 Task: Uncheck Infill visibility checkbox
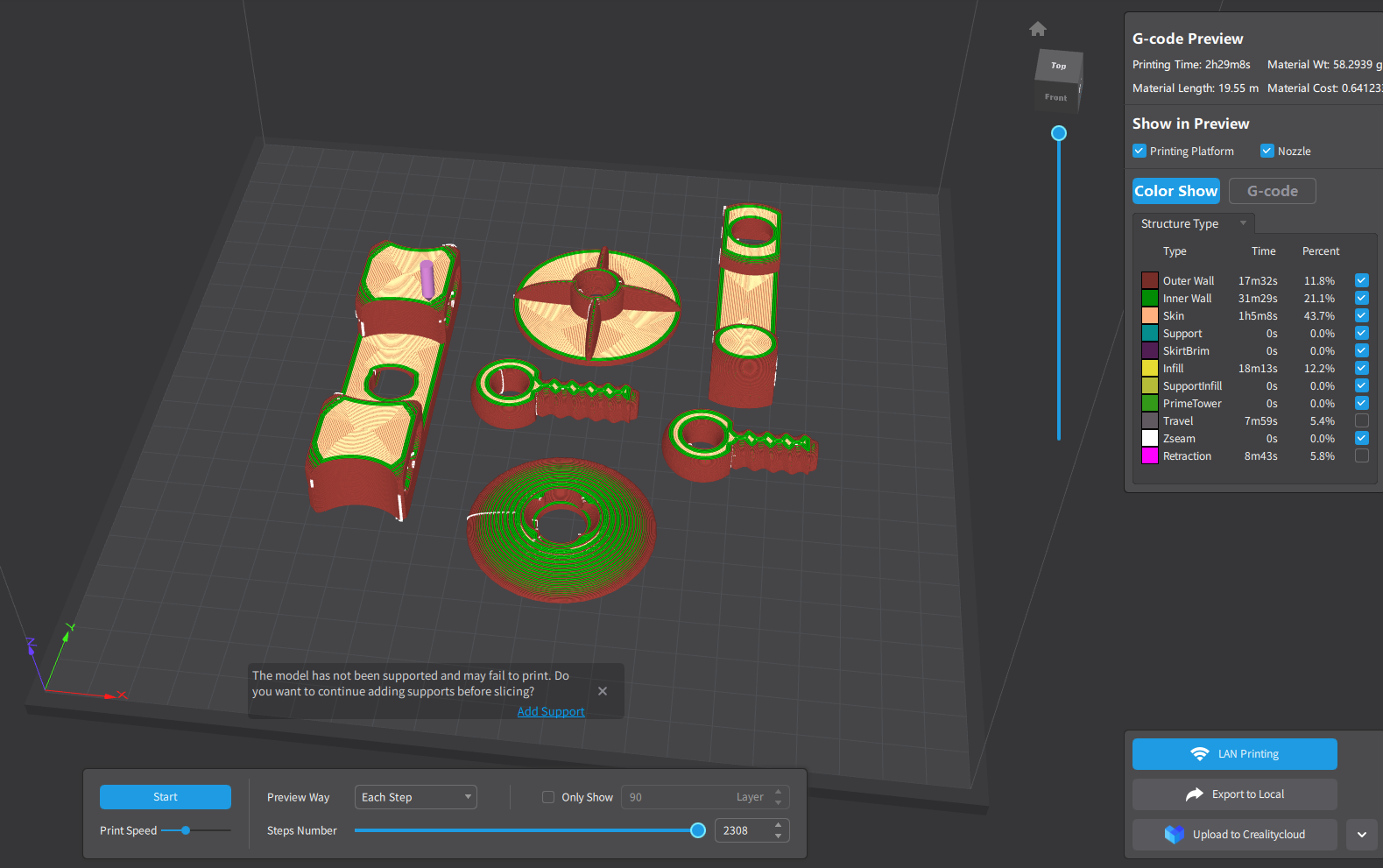[1362, 368]
